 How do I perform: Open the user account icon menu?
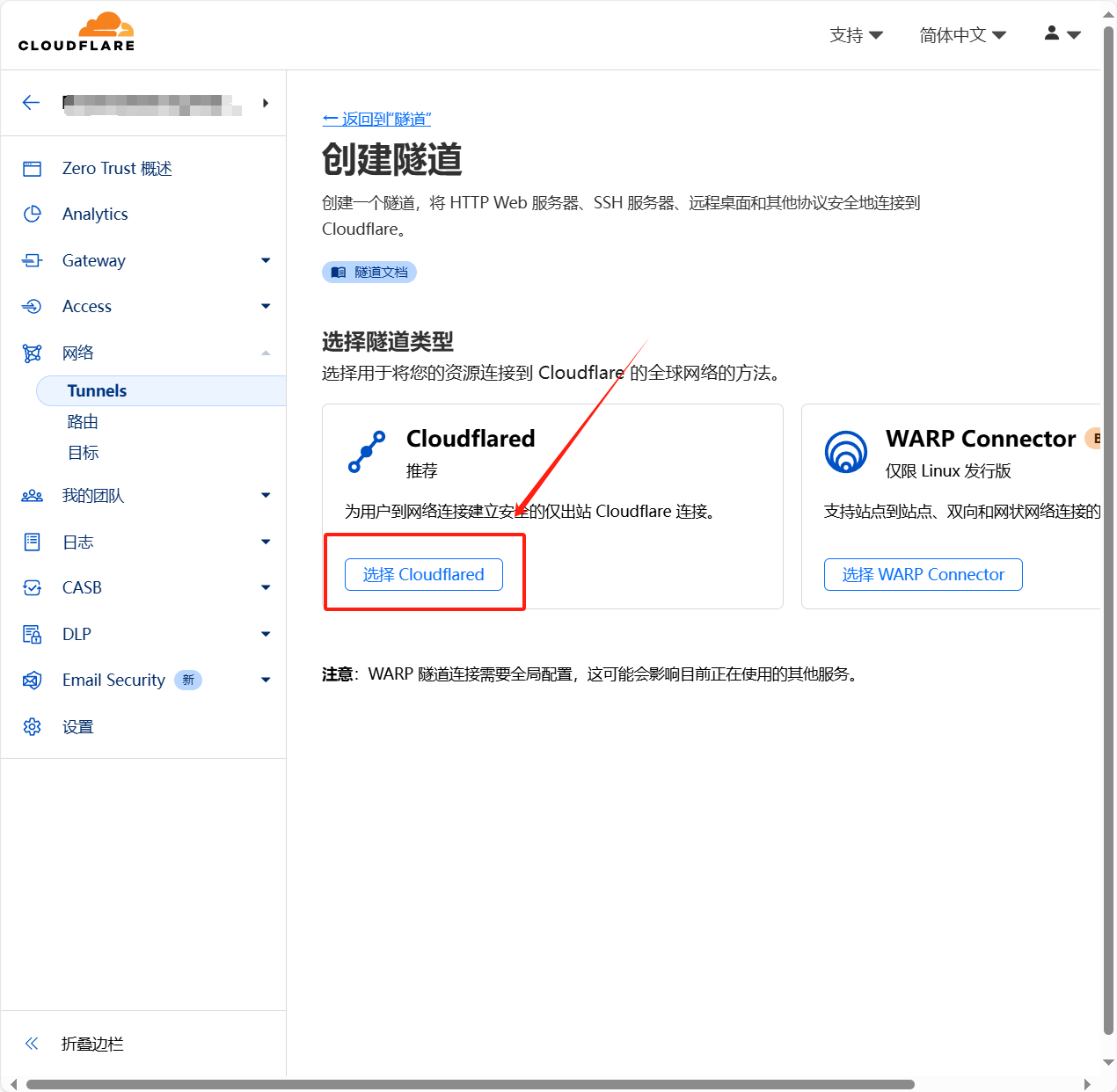point(1062,34)
